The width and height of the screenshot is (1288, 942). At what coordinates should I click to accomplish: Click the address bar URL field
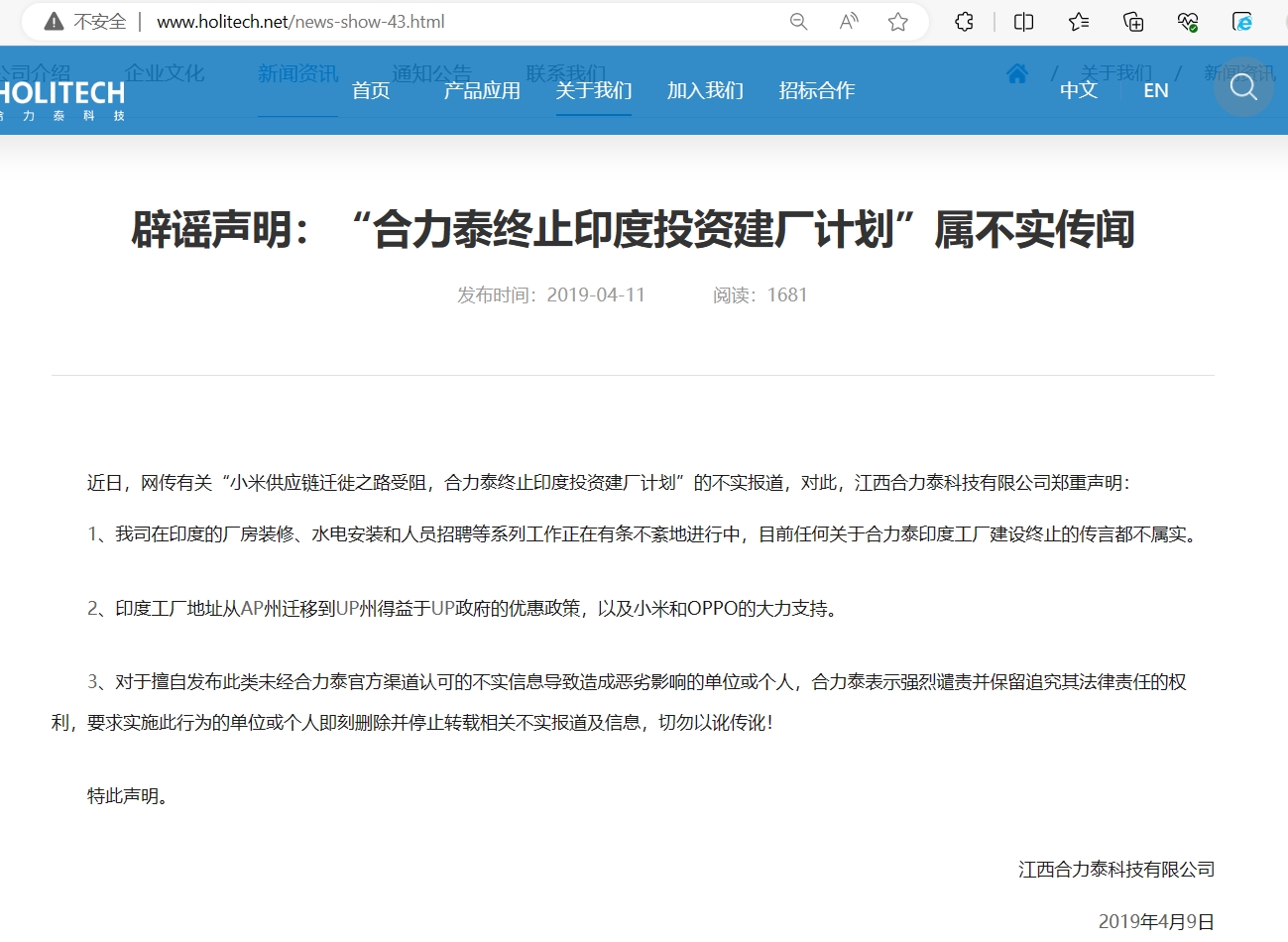tap(297, 20)
